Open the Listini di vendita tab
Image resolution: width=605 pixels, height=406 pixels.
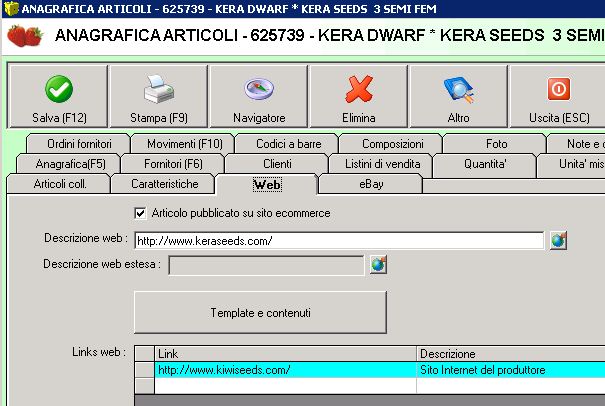(x=382, y=164)
